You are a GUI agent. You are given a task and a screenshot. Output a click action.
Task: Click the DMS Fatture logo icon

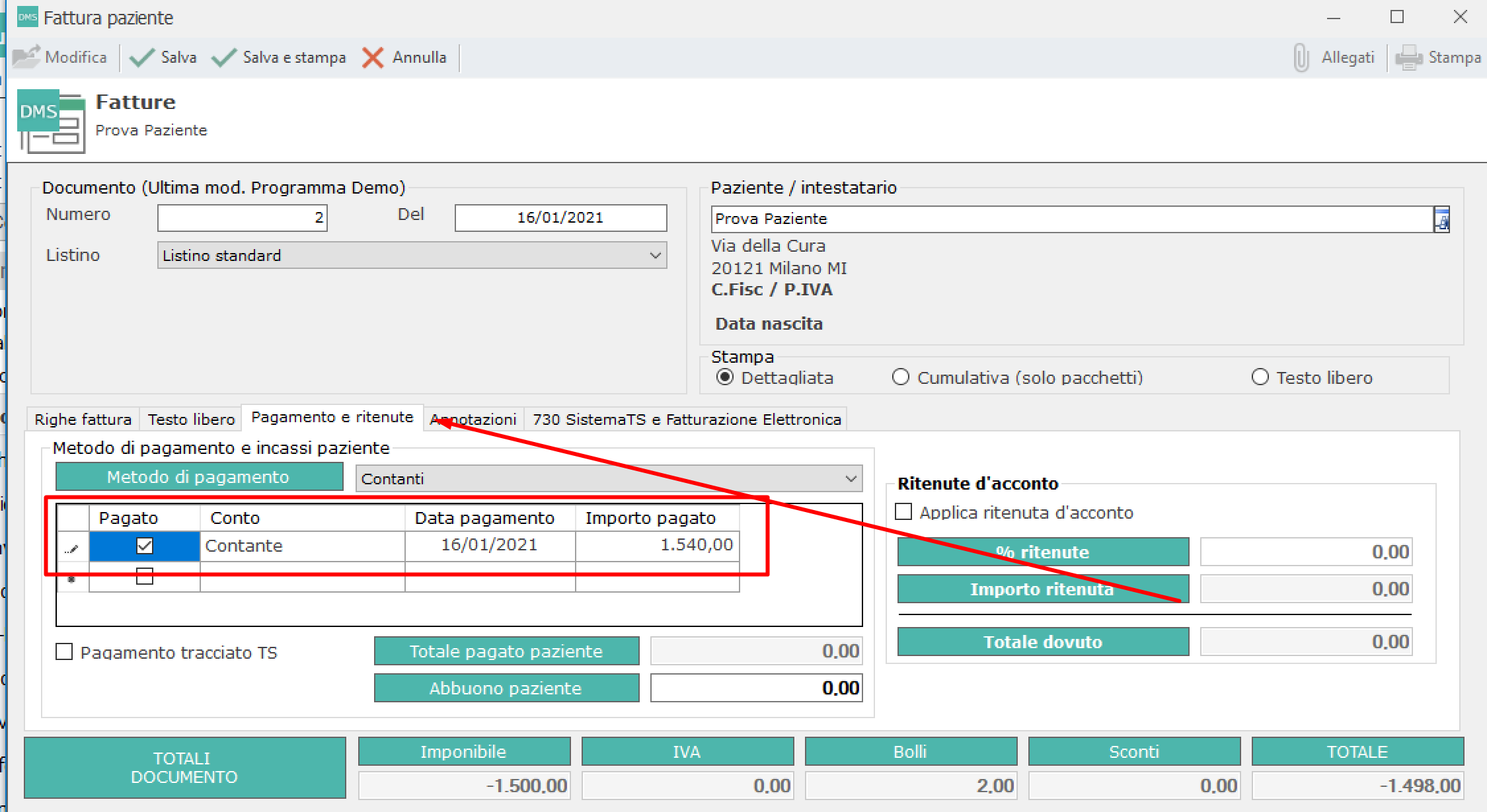point(52,121)
